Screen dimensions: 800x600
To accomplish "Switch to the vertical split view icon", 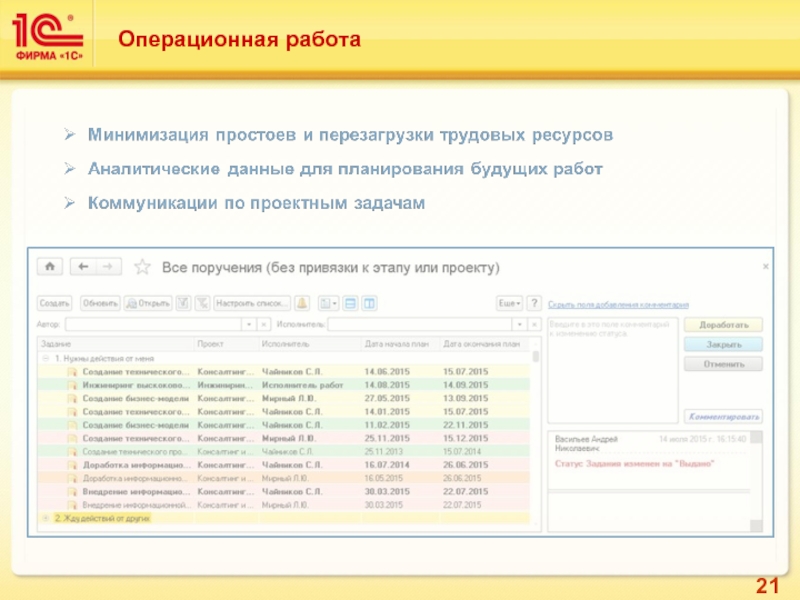I will coord(368,303).
